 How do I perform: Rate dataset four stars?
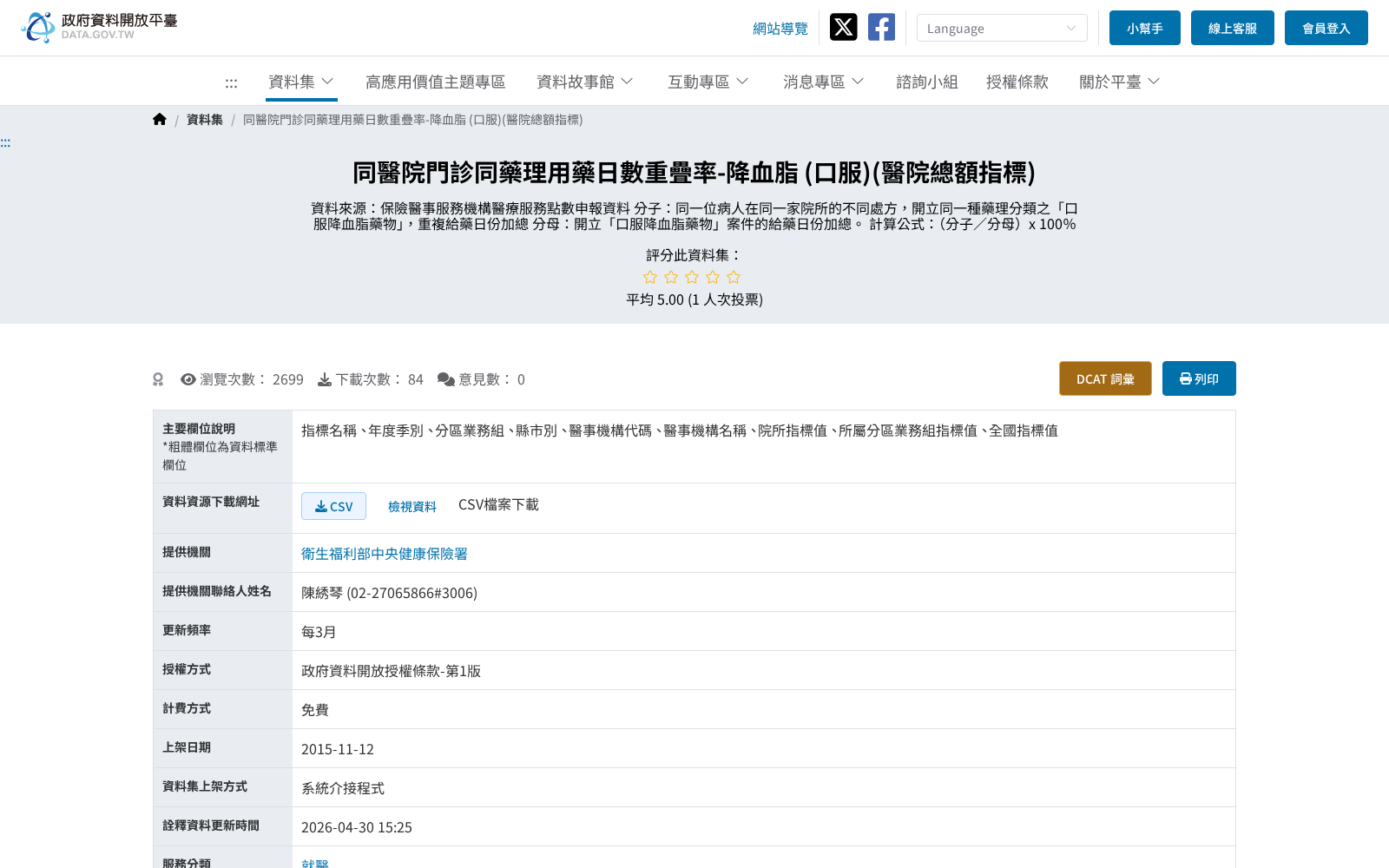point(713,277)
